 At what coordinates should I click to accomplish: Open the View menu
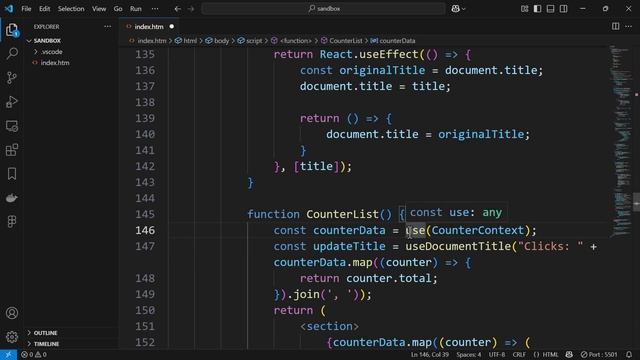[99, 9]
